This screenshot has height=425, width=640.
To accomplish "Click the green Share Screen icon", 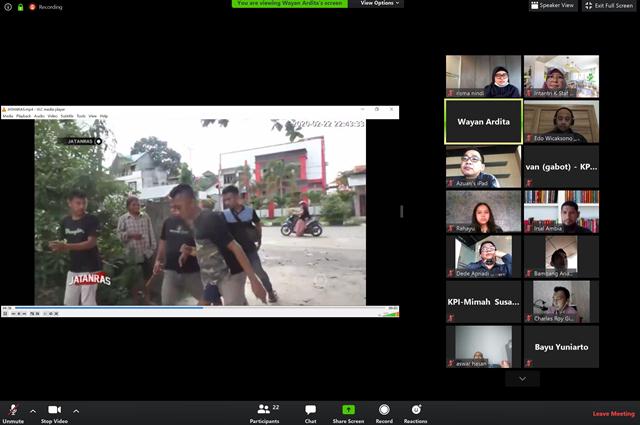I will (x=348, y=410).
